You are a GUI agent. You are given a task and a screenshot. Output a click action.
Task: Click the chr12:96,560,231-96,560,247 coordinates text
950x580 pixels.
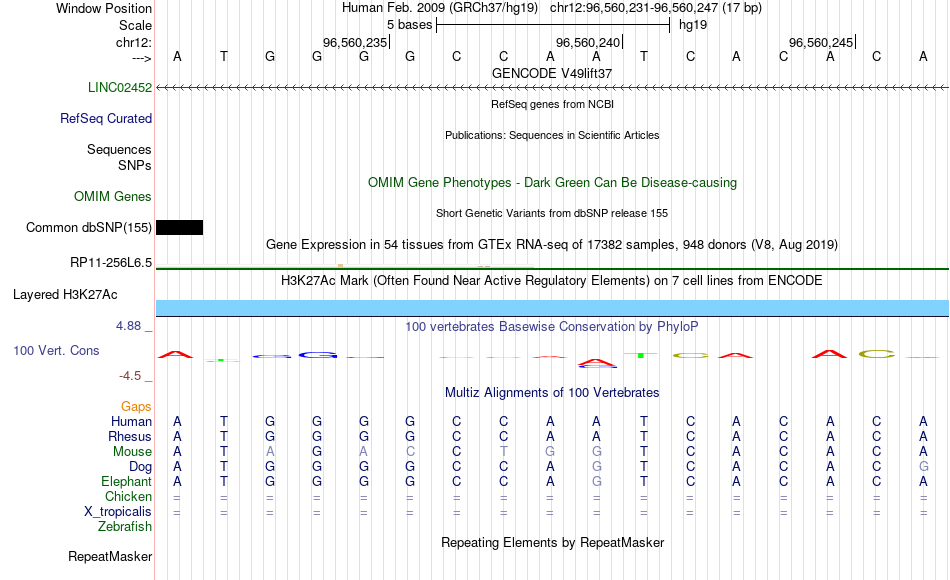pyautogui.click(x=656, y=8)
